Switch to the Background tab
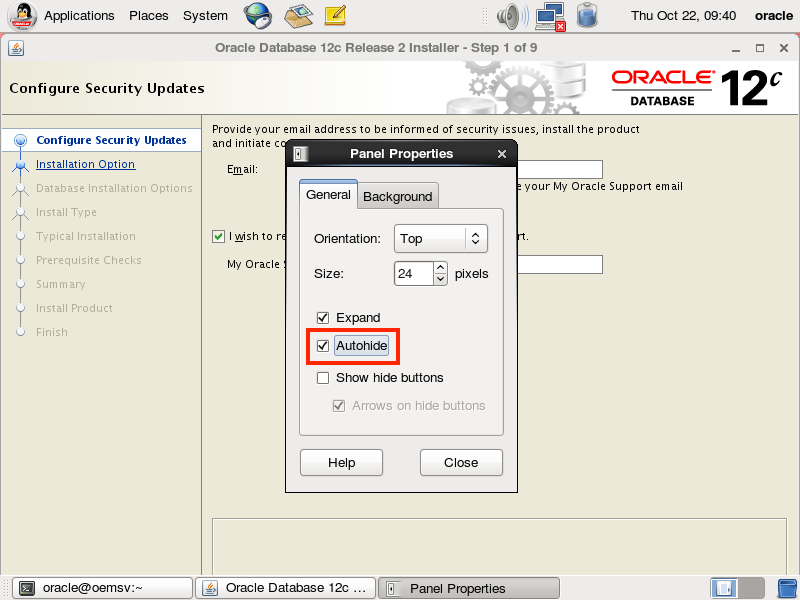This screenshot has height=600, width=800. (x=397, y=196)
